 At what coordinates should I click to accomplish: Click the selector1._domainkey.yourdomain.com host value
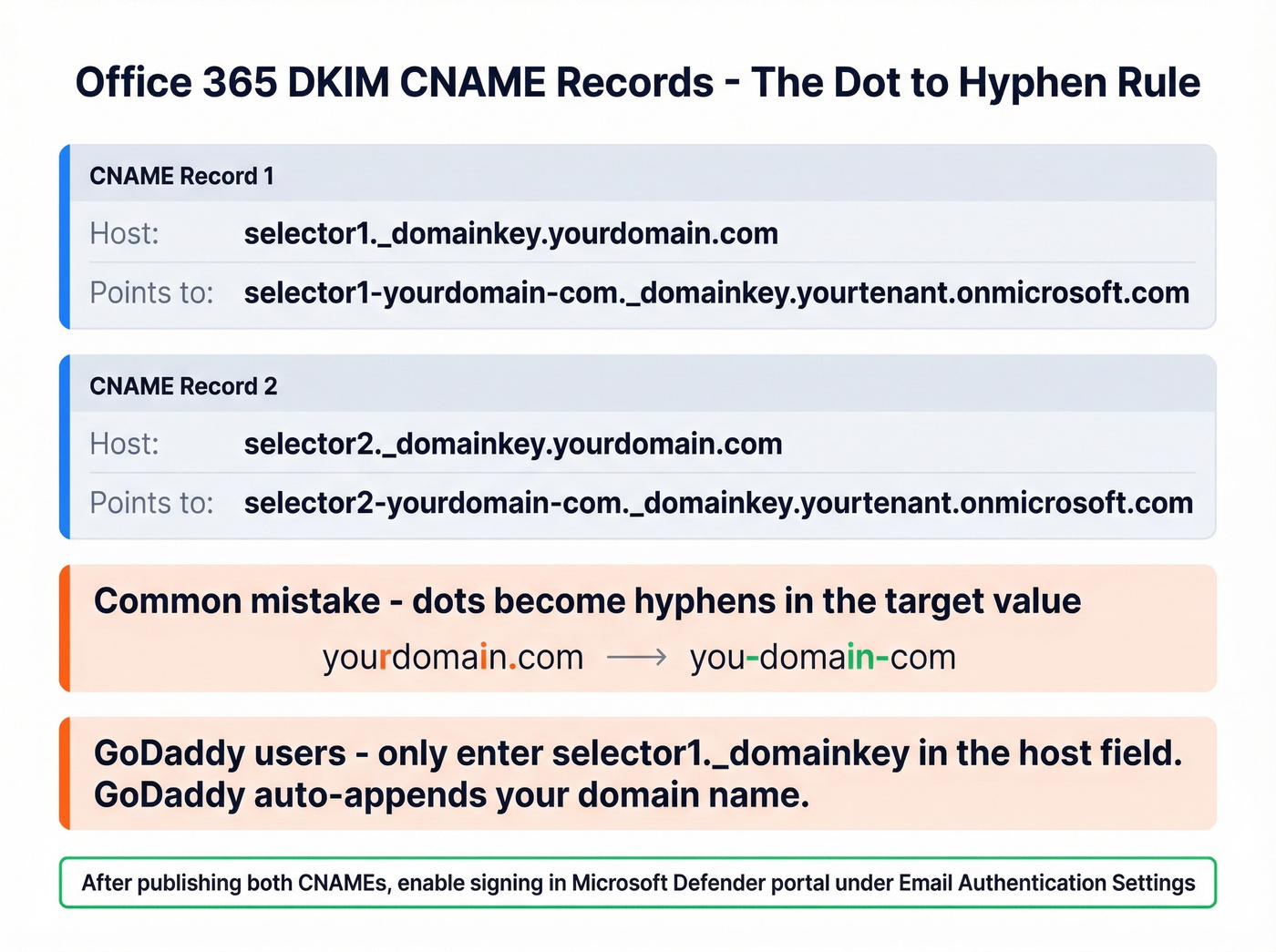click(x=510, y=233)
